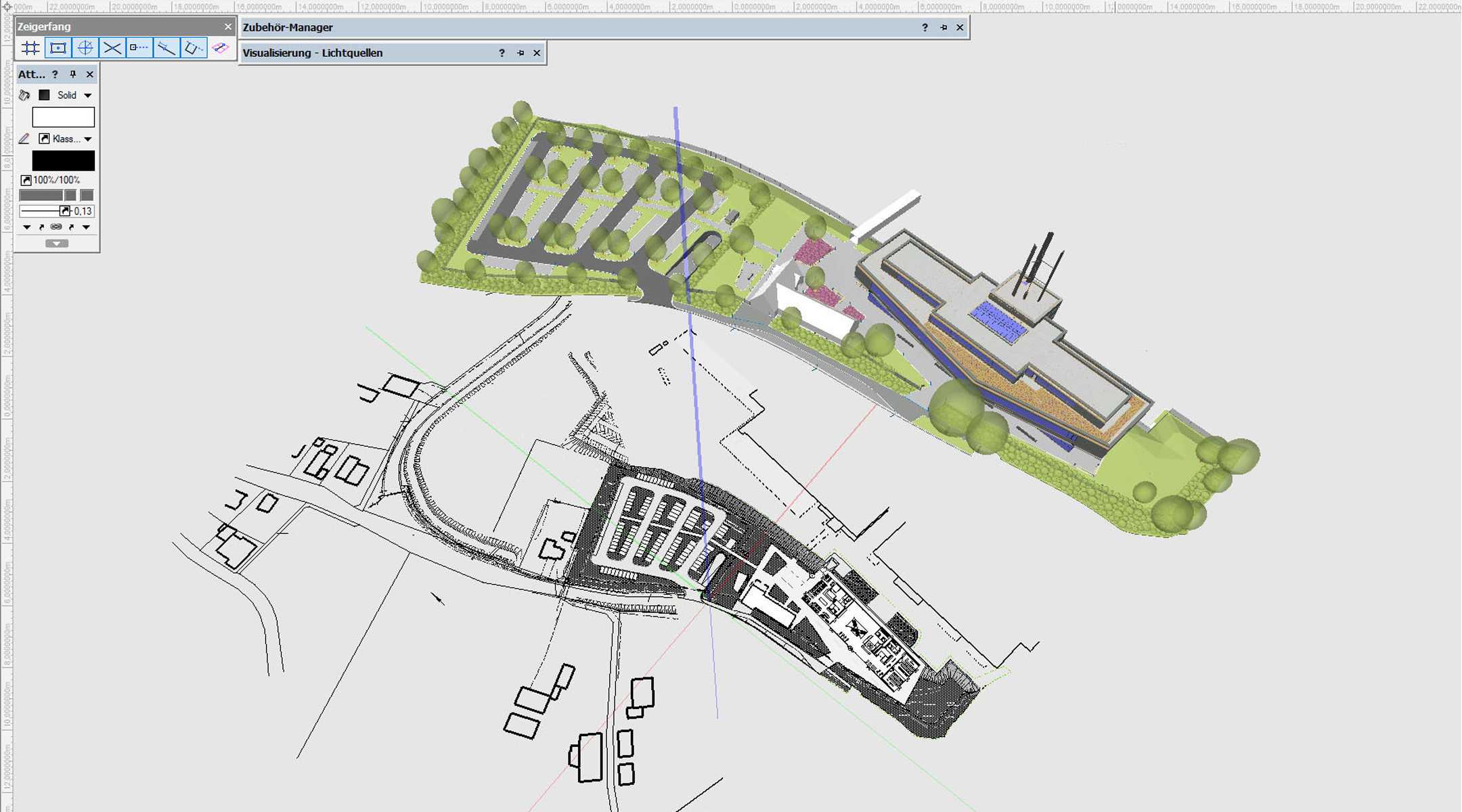Open the Klass pen style dropdown
The width and height of the screenshot is (1462, 812).
click(87, 139)
